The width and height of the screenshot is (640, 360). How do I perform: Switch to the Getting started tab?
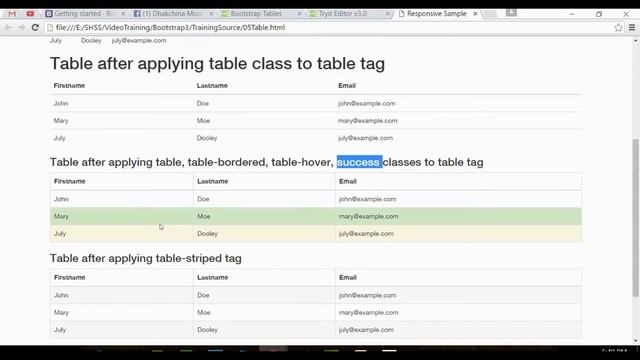(83, 14)
